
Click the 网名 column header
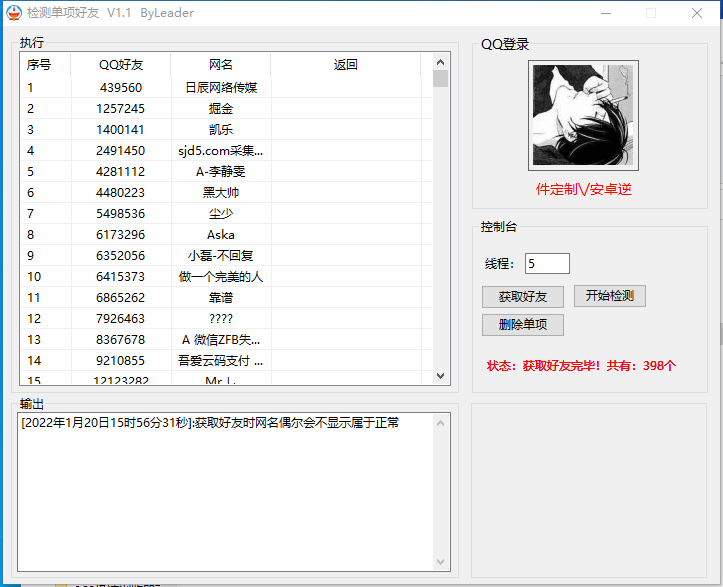click(221, 65)
